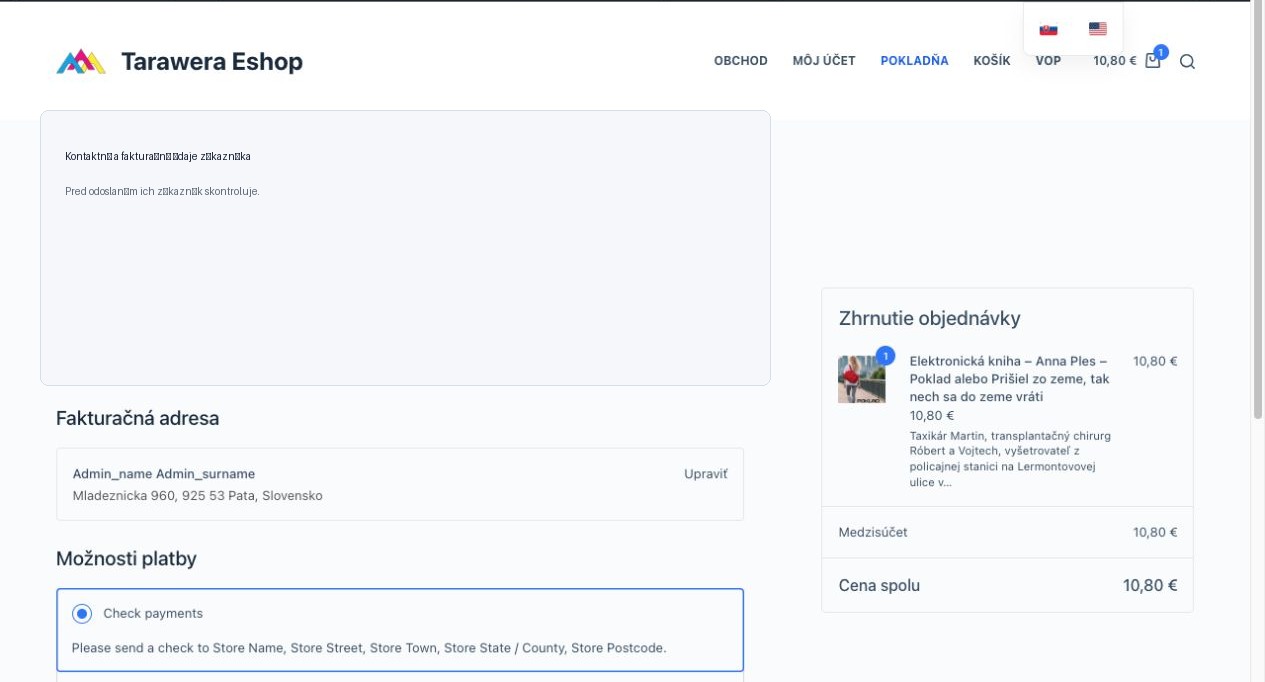Navigate to the KOŠÍK menu item
The image size is (1265, 682).
(992, 61)
